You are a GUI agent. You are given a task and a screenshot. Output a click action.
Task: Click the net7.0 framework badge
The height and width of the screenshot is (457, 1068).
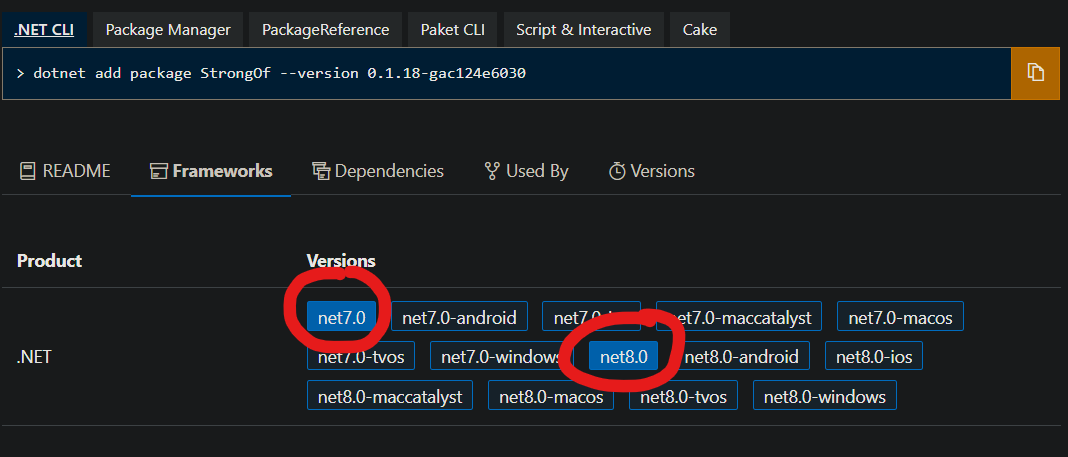tap(342, 317)
